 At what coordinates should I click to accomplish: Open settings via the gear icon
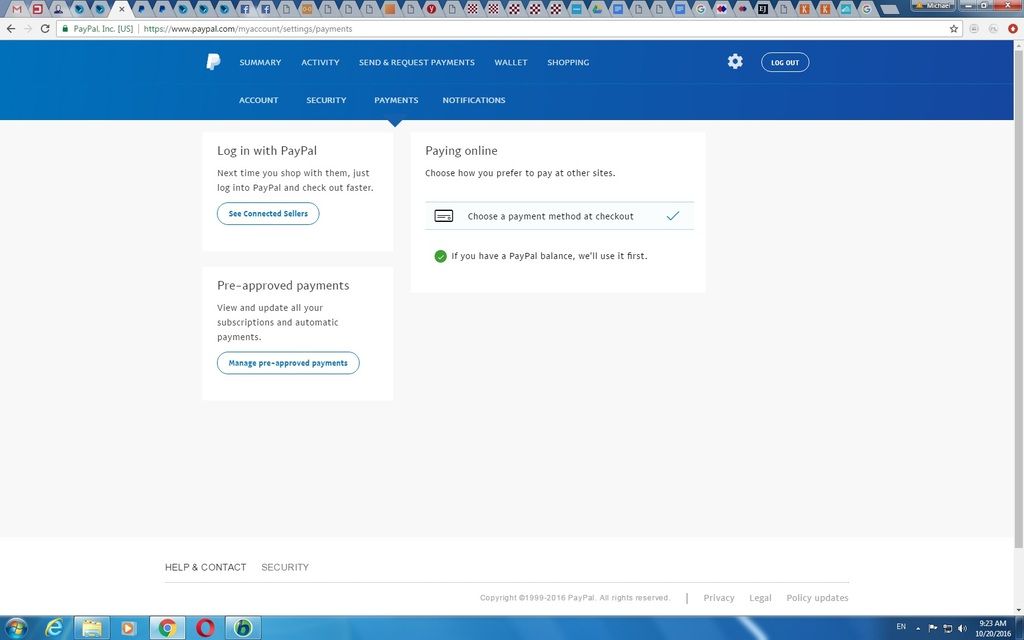click(735, 61)
